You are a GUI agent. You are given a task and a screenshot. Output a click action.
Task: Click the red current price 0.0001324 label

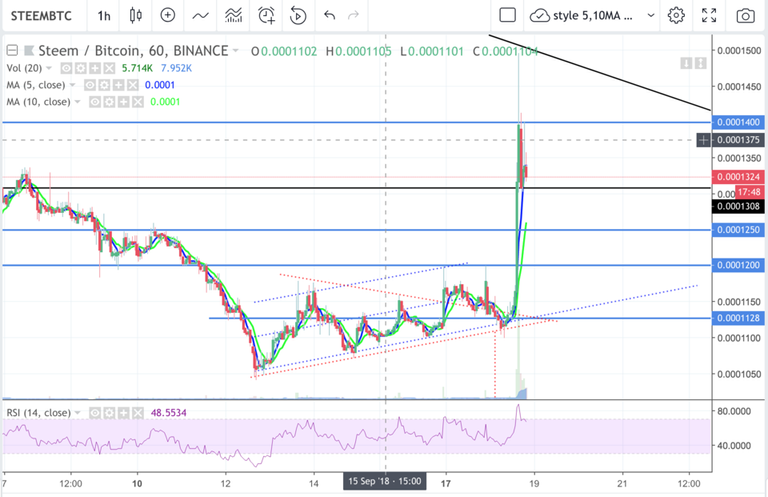[x=738, y=176]
